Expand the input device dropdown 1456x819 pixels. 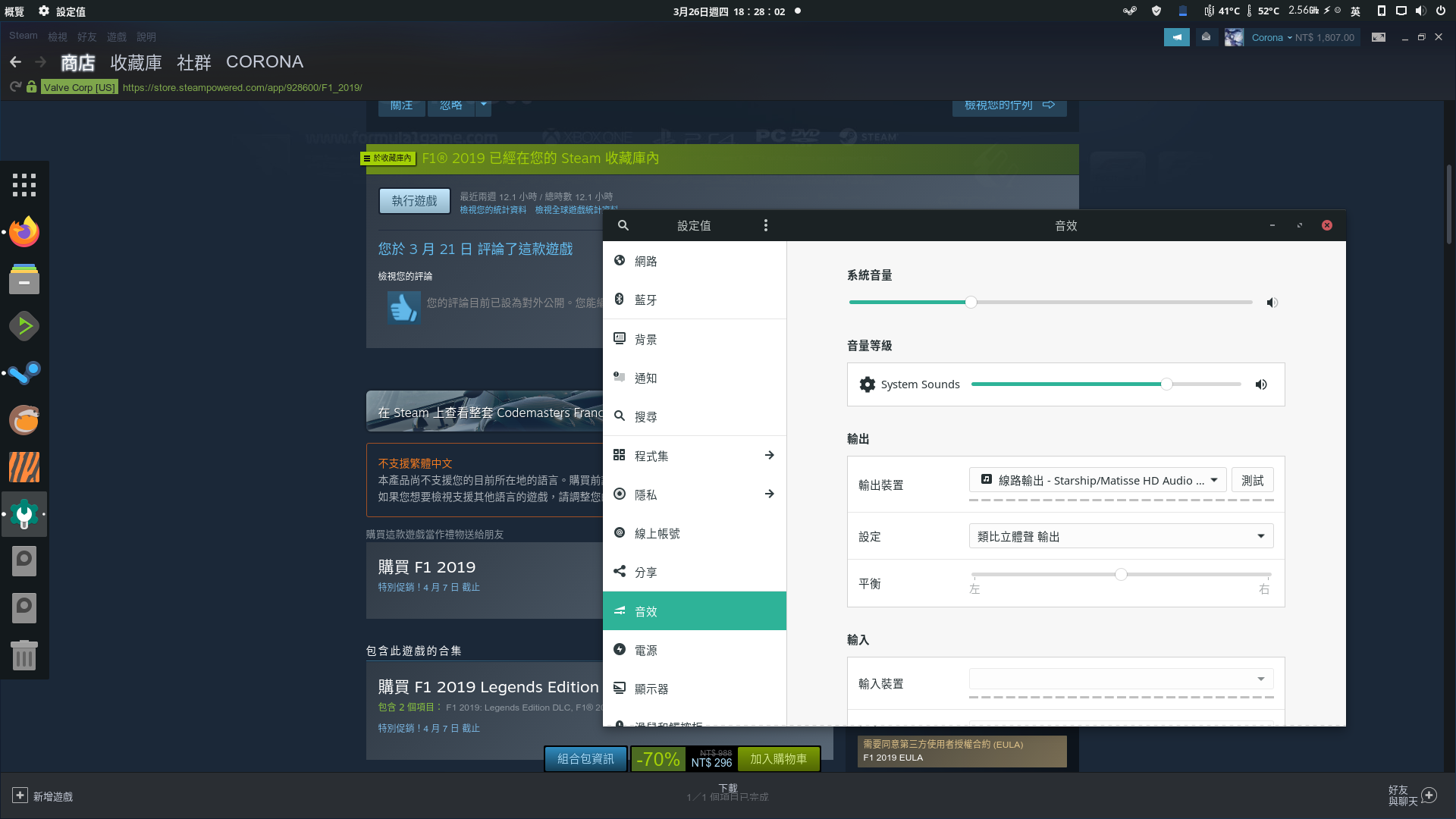click(1120, 679)
